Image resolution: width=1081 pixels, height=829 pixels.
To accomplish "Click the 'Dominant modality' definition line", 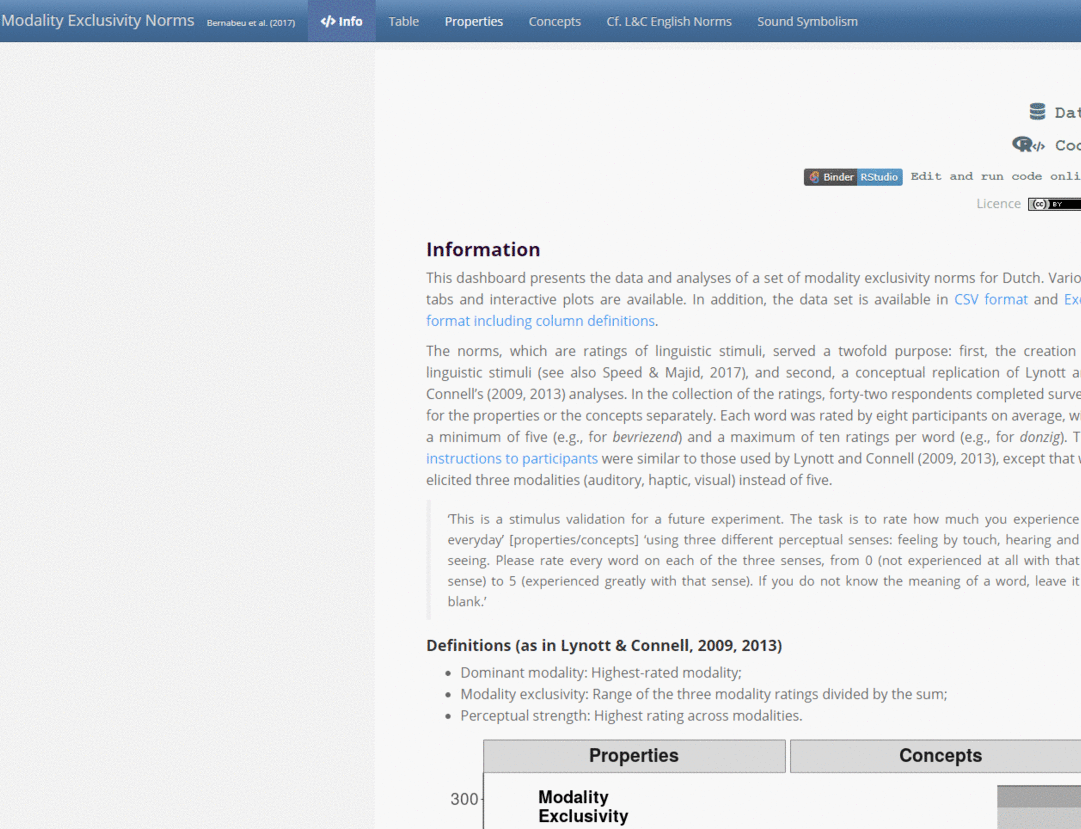I will point(600,672).
